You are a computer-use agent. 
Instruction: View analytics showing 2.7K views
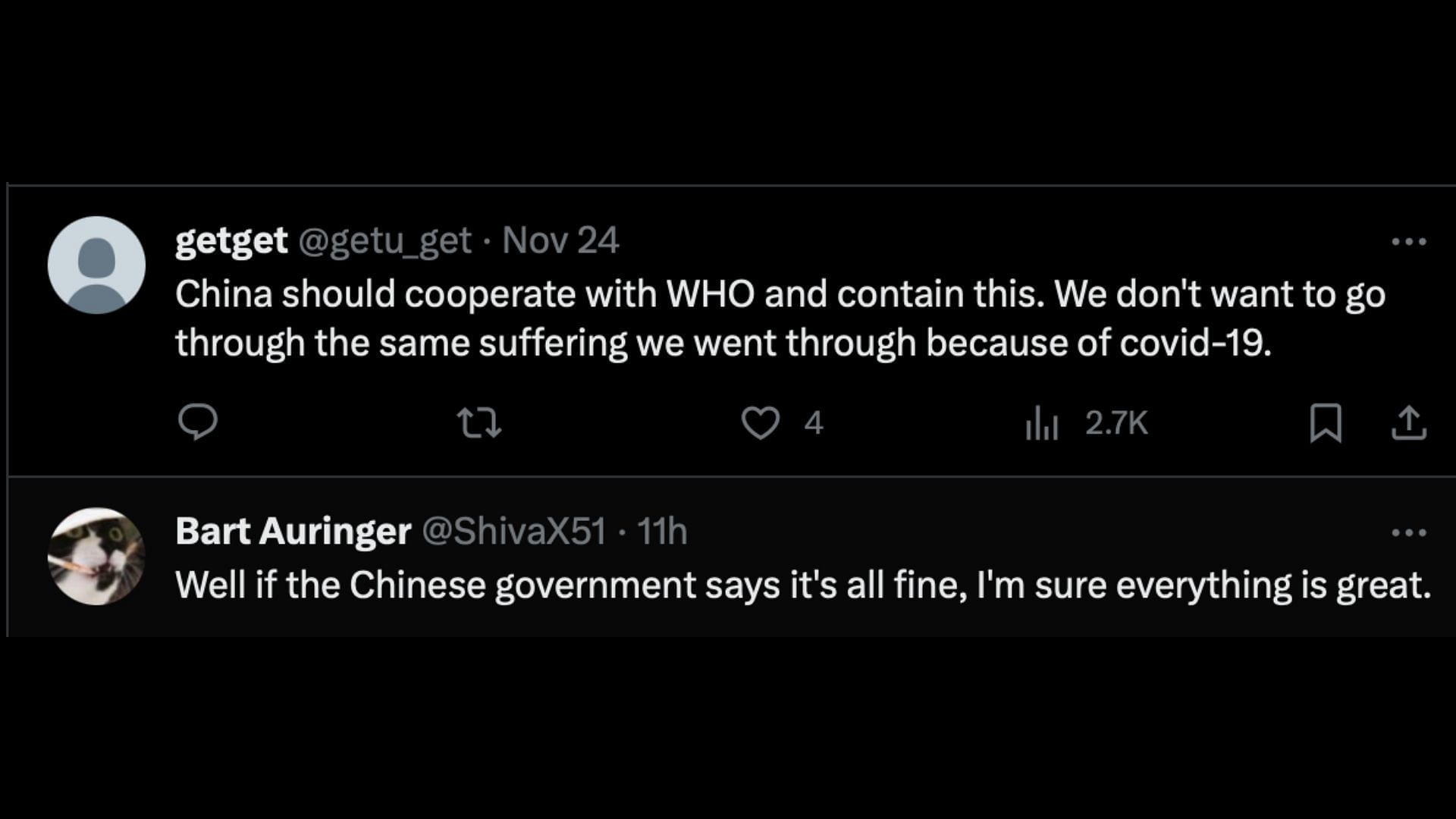(1042, 422)
